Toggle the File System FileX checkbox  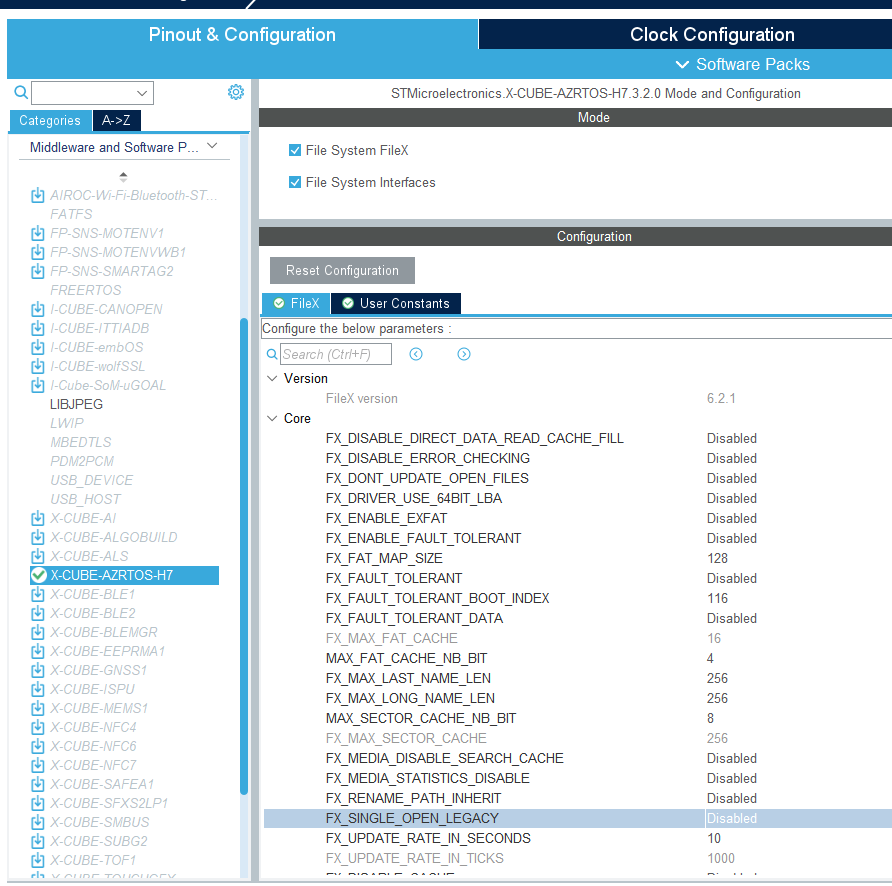point(295,150)
